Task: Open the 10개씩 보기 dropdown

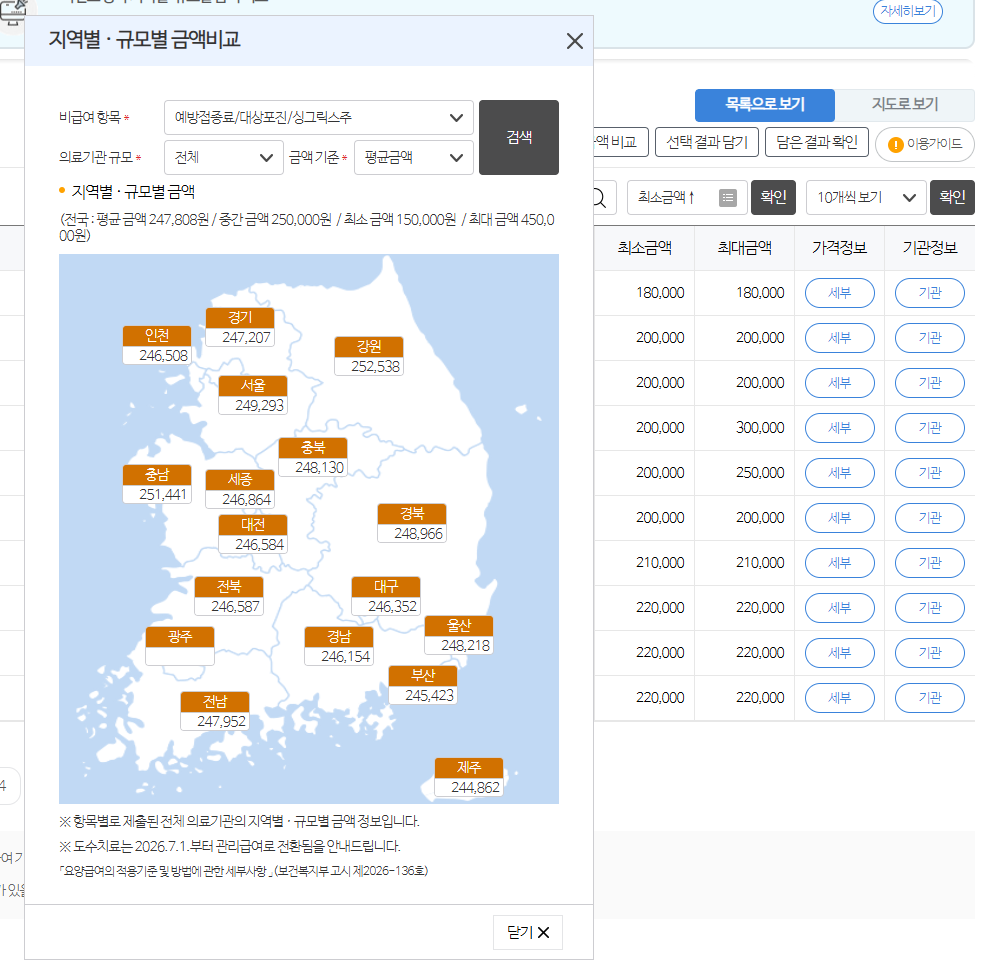Action: (x=866, y=197)
